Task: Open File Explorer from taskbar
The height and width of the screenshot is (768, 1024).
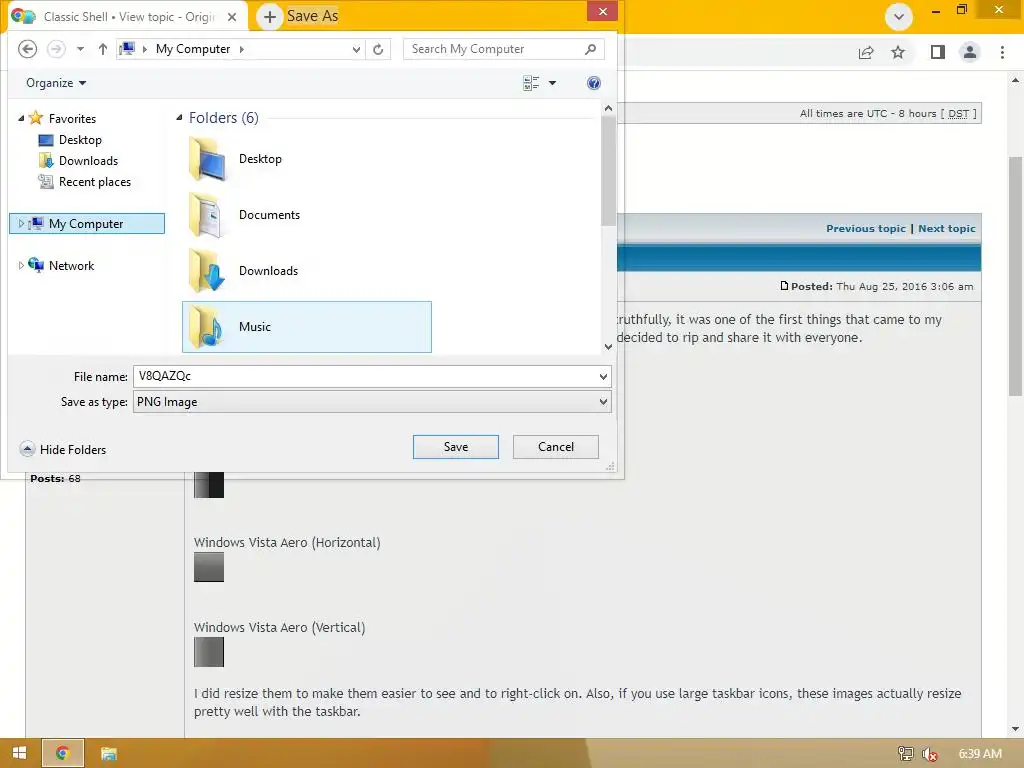Action: pyautogui.click(x=108, y=753)
